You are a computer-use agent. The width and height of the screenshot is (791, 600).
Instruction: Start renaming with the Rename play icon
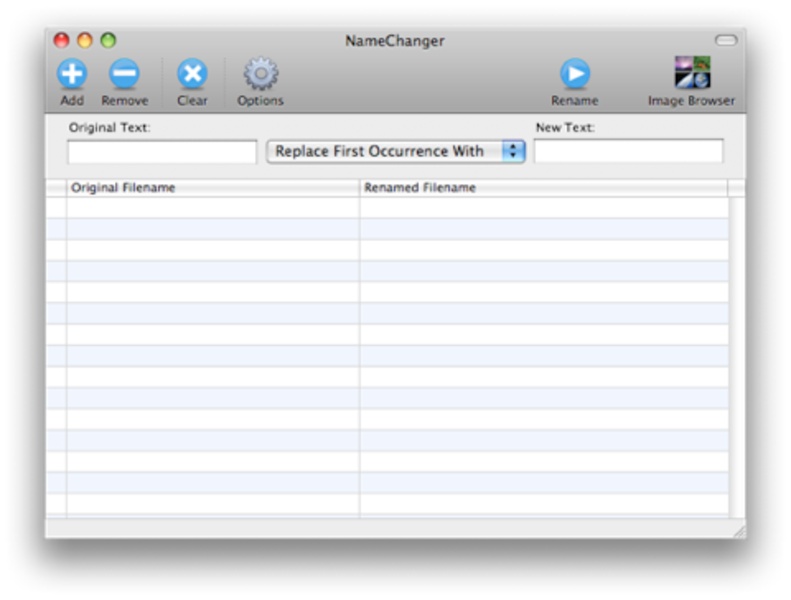575,74
